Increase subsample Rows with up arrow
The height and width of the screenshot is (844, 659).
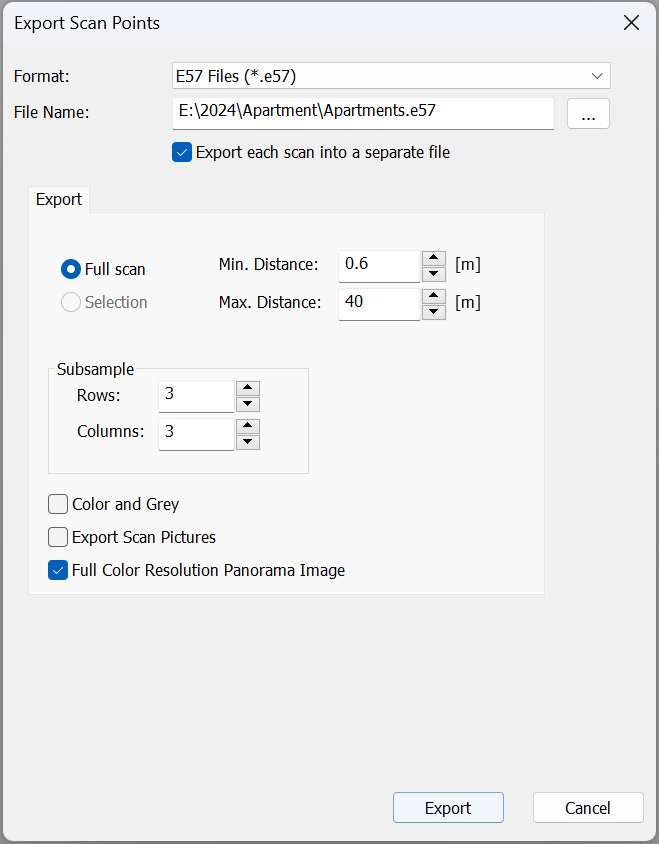click(x=247, y=388)
